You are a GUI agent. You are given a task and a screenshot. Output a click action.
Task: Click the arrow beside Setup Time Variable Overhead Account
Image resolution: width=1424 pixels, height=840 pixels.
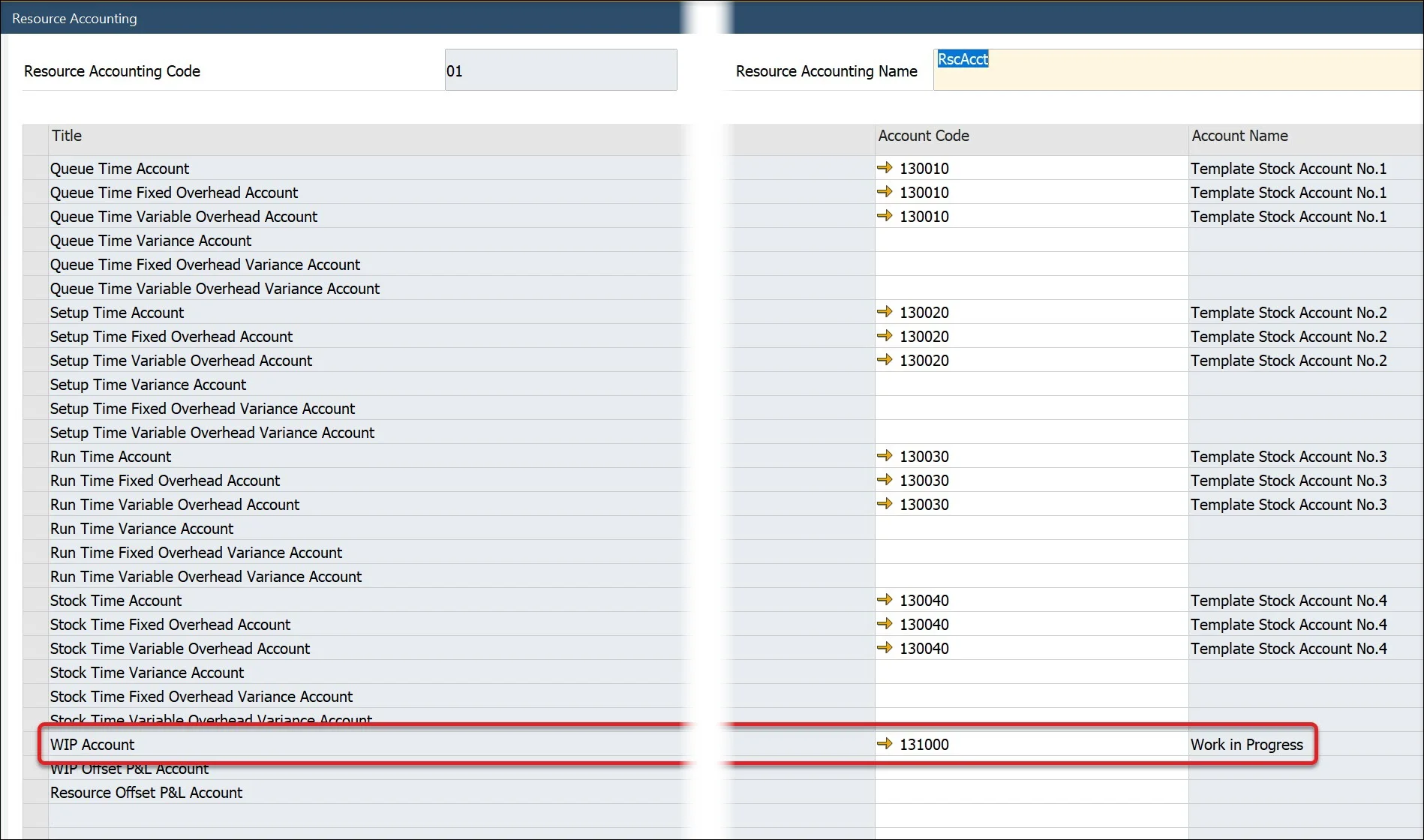tap(885, 360)
